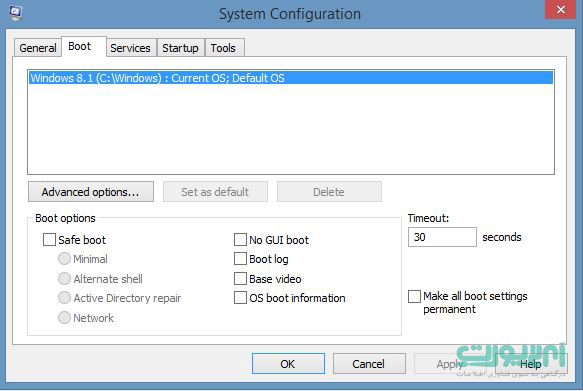
Task: Check Make all boot settings permanent
Action: (x=415, y=297)
